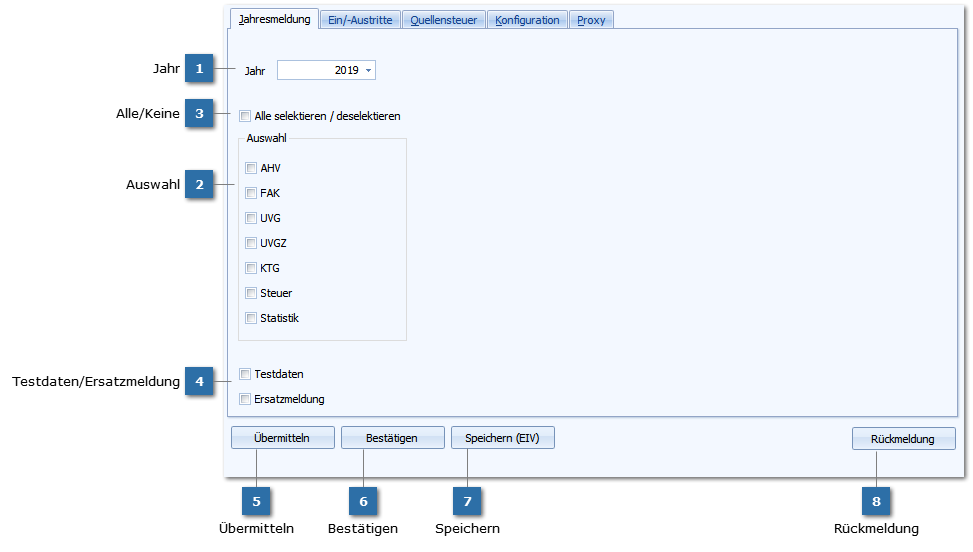Screen dimensions: 973x552
Task: Enable the AHV checkbox
Action: [x=251, y=168]
